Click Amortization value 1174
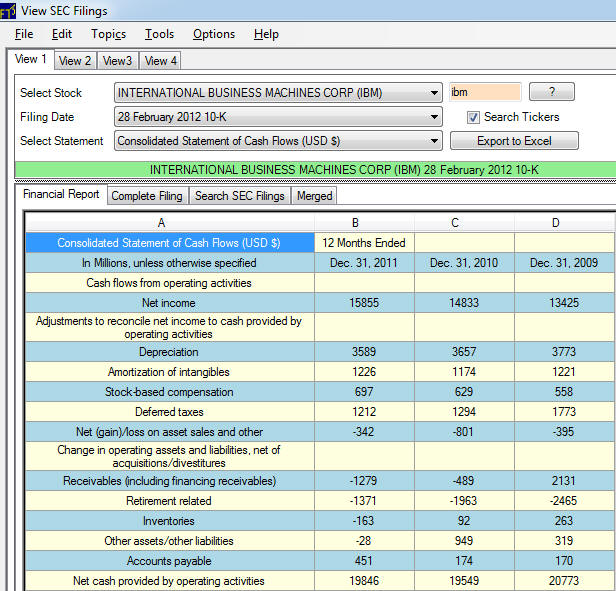 tap(464, 372)
